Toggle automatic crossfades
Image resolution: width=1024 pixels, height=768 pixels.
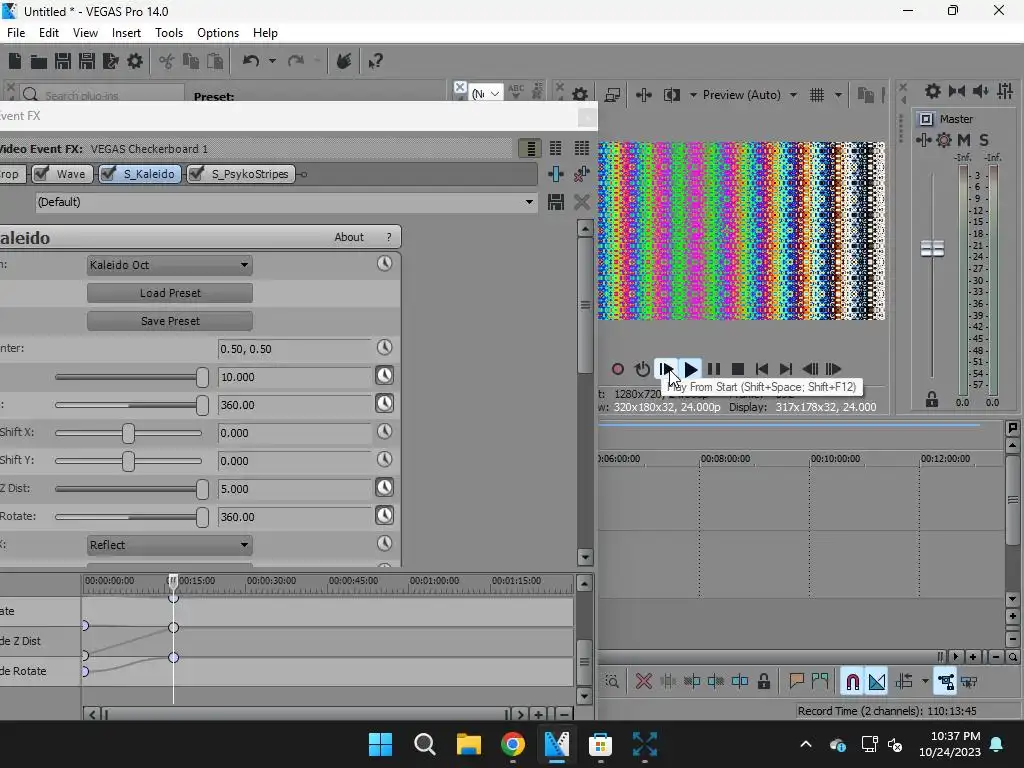[x=877, y=682]
